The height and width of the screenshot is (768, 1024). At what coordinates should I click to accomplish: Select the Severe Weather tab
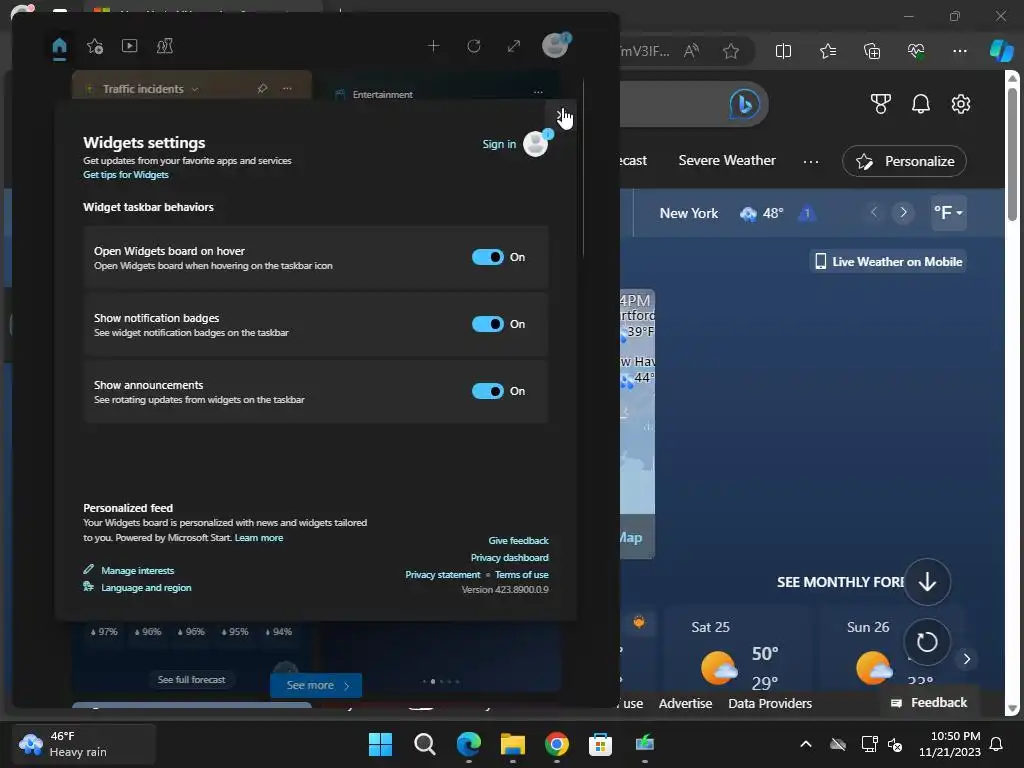(x=727, y=161)
